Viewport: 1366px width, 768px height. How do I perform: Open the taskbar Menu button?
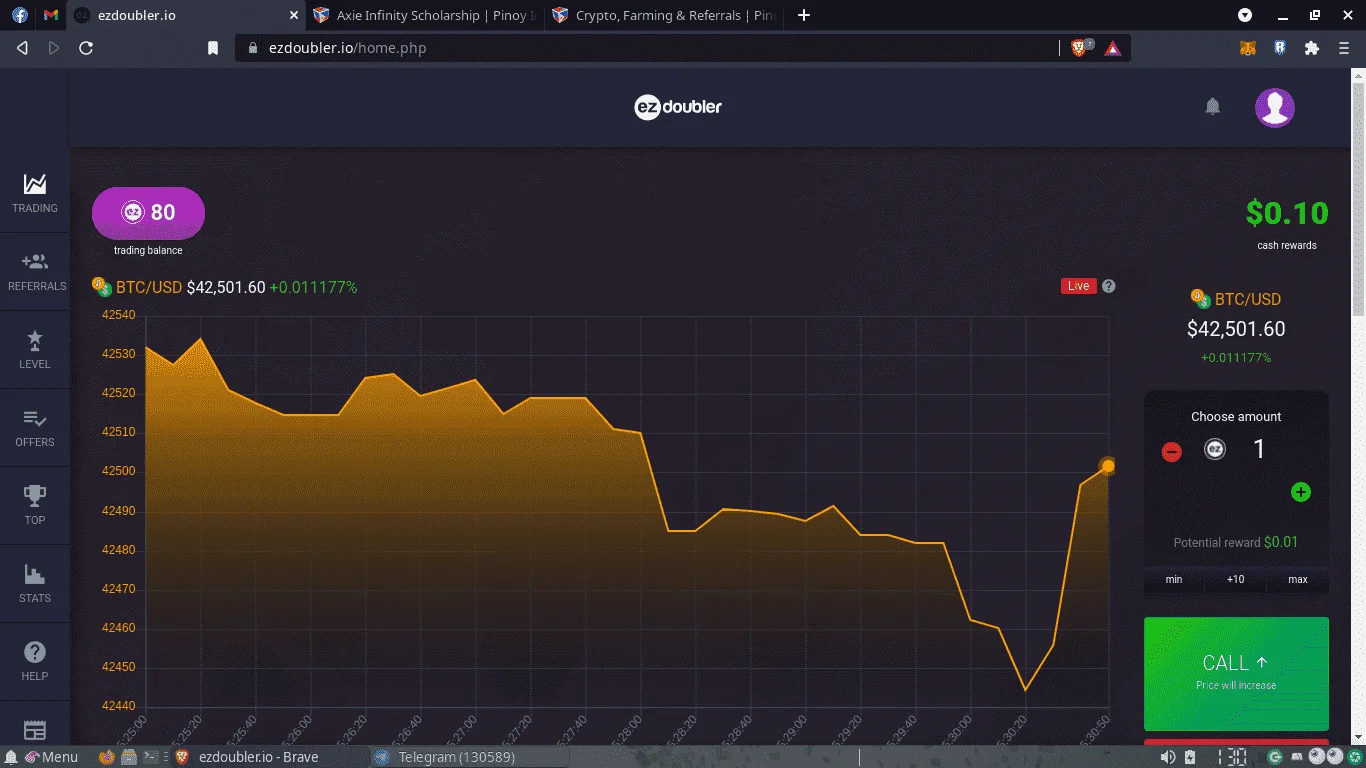pos(52,757)
